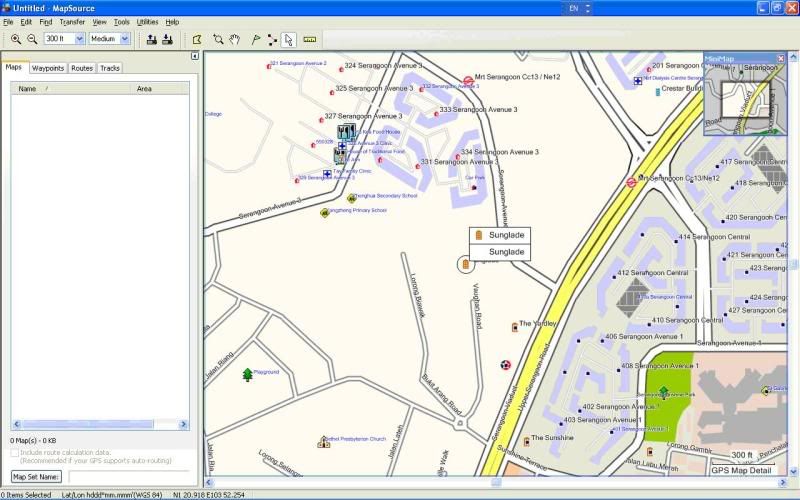The width and height of the screenshot is (800, 500).
Task: Click map vertical scrollbar down arrow
Action: click(793, 472)
